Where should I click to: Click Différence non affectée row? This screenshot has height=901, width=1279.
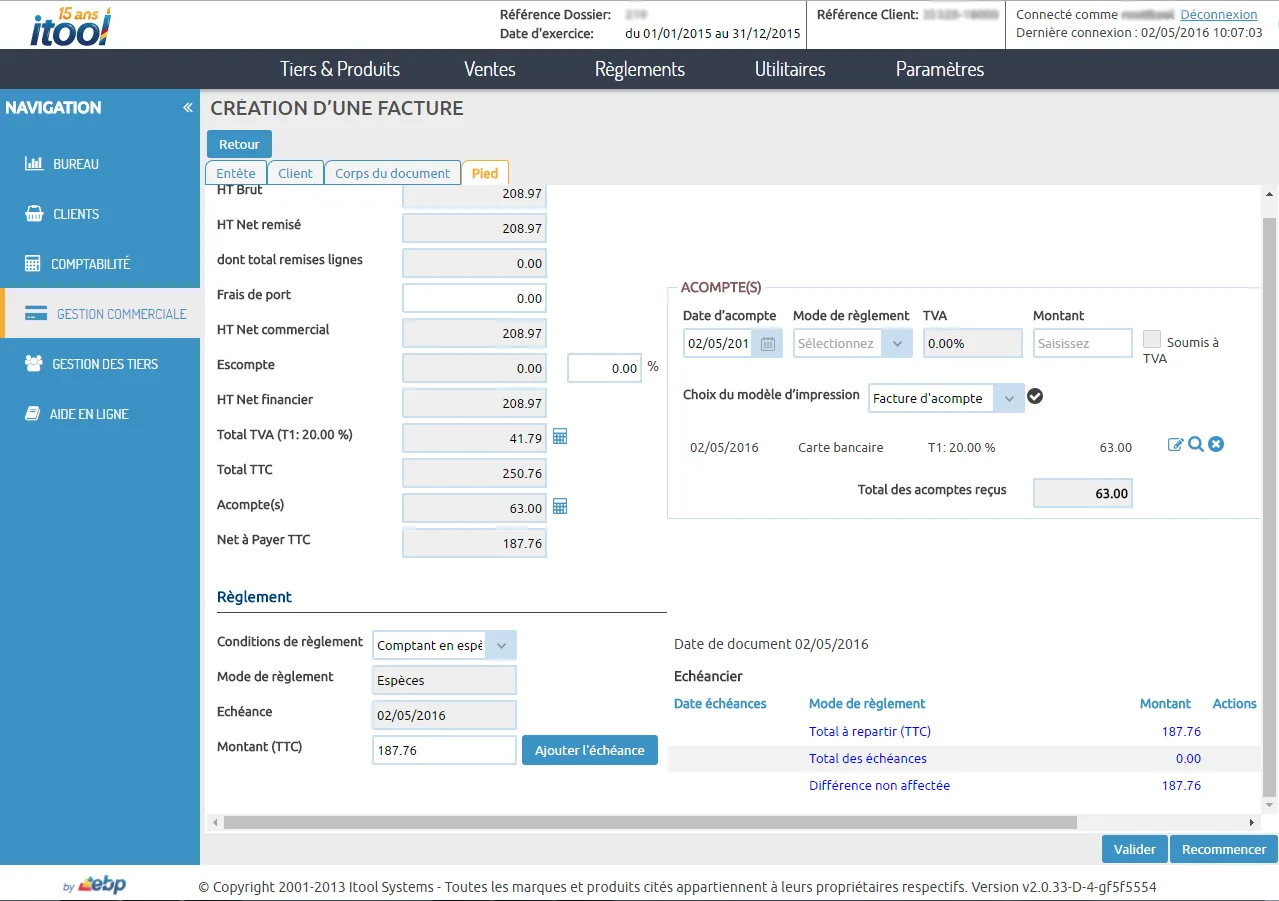[964, 785]
